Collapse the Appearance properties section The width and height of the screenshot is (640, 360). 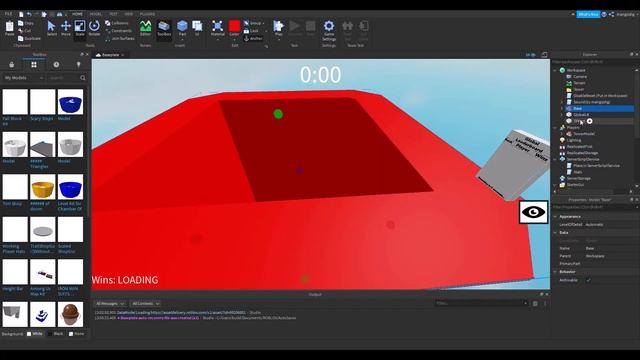click(x=556, y=216)
